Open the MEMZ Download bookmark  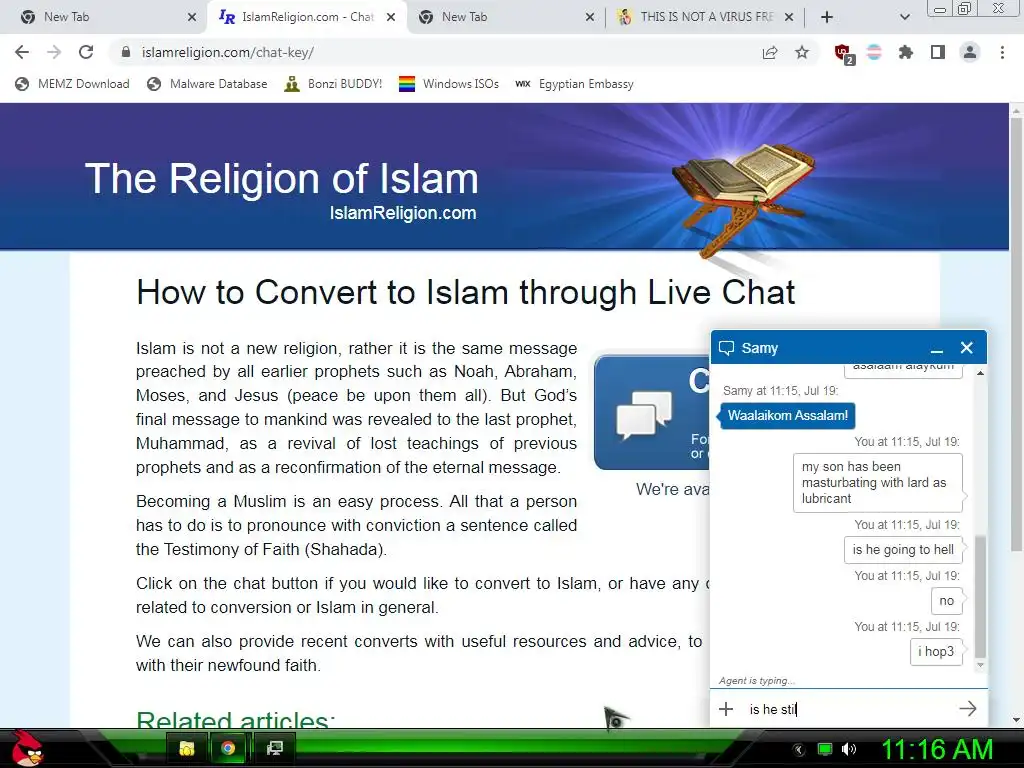pos(72,84)
